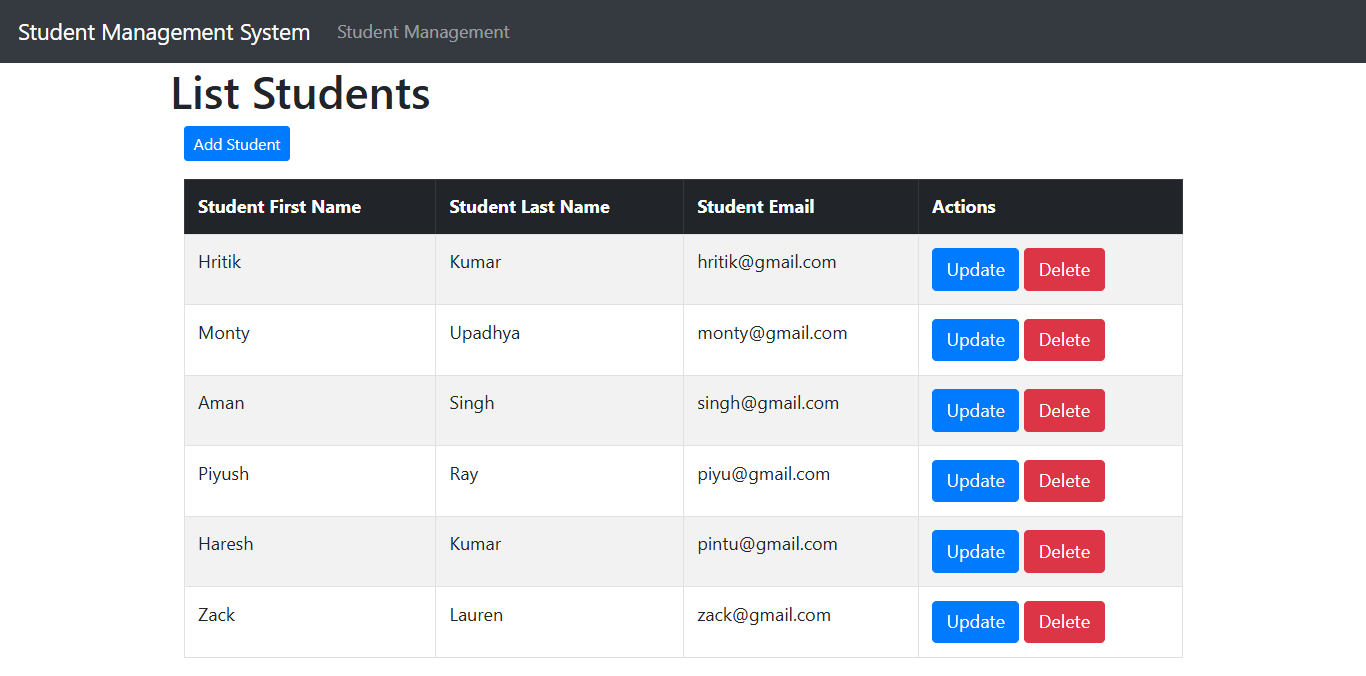Delete Zack Lauren's entry
Screen dimensions: 1366x676
[x=1063, y=621]
